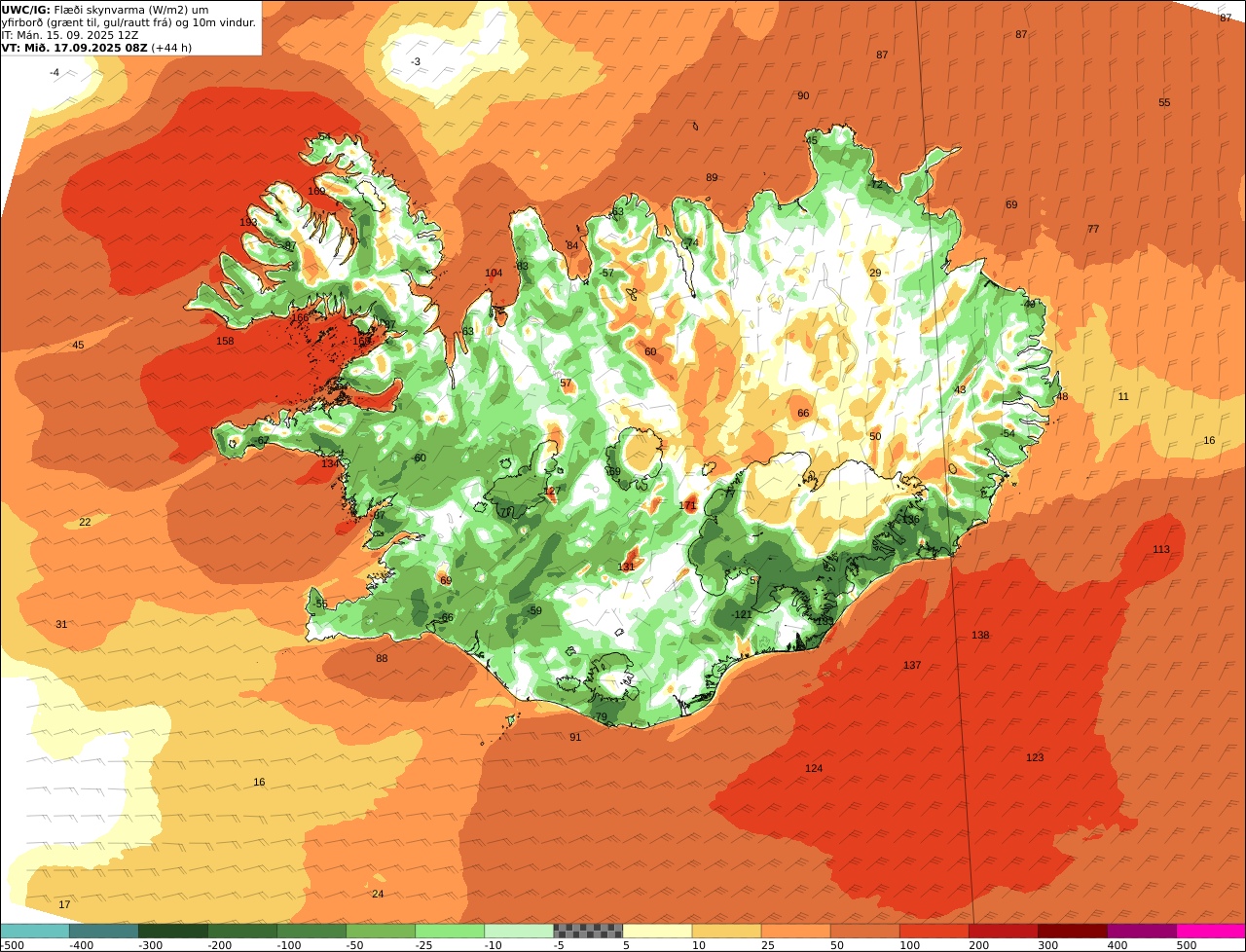
Task: Click the map value 138
Action: point(980,635)
